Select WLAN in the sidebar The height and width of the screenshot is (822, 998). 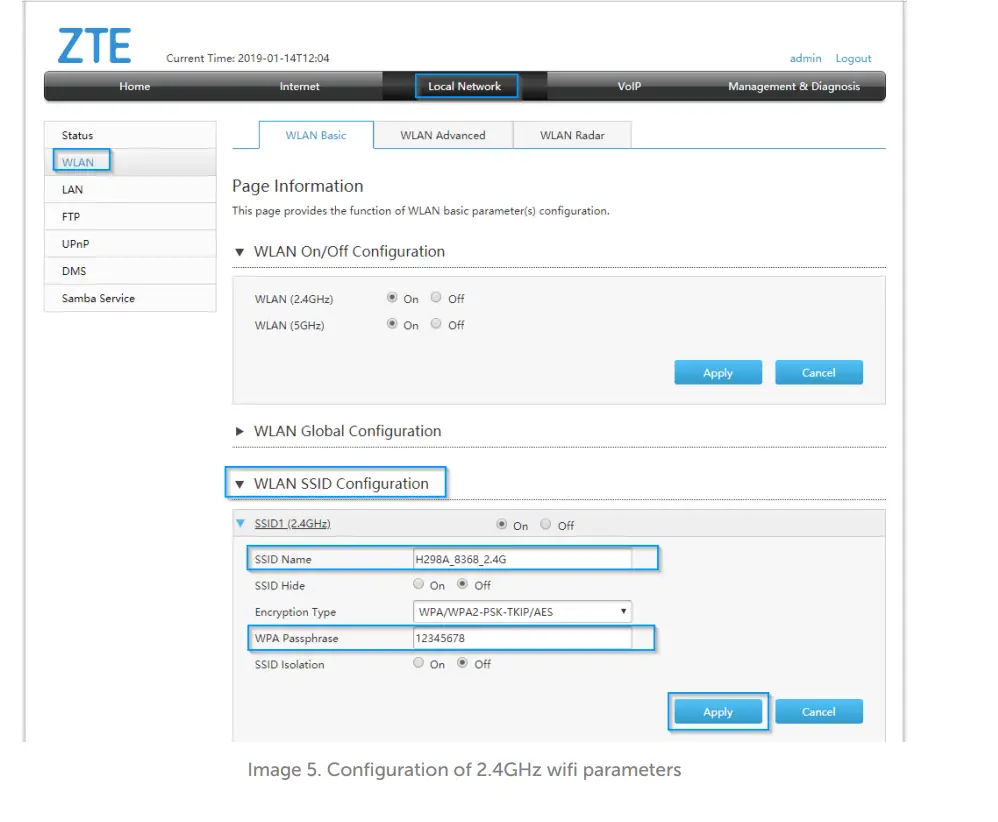[79, 160]
